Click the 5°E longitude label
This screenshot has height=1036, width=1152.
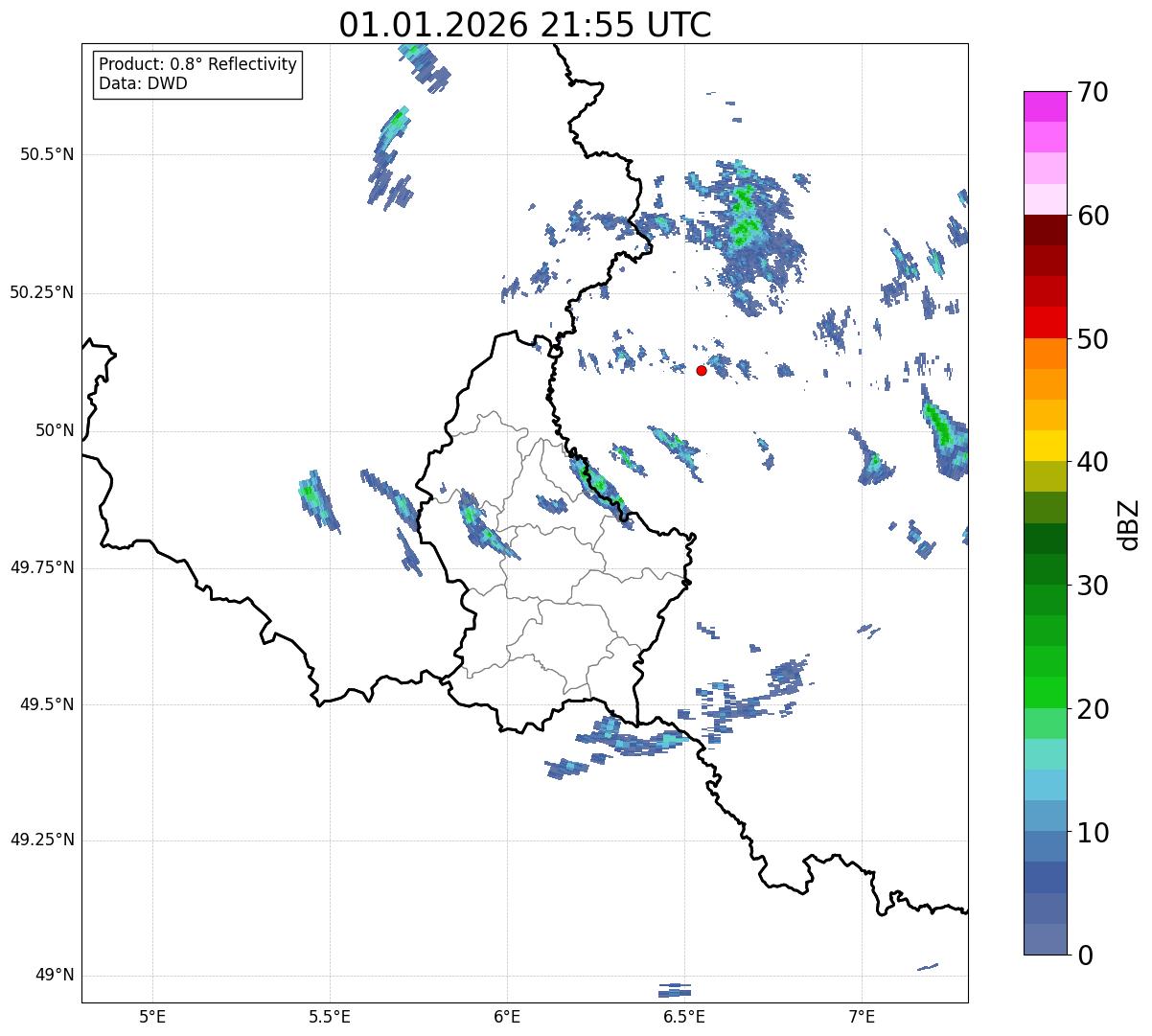pyautogui.click(x=152, y=1016)
